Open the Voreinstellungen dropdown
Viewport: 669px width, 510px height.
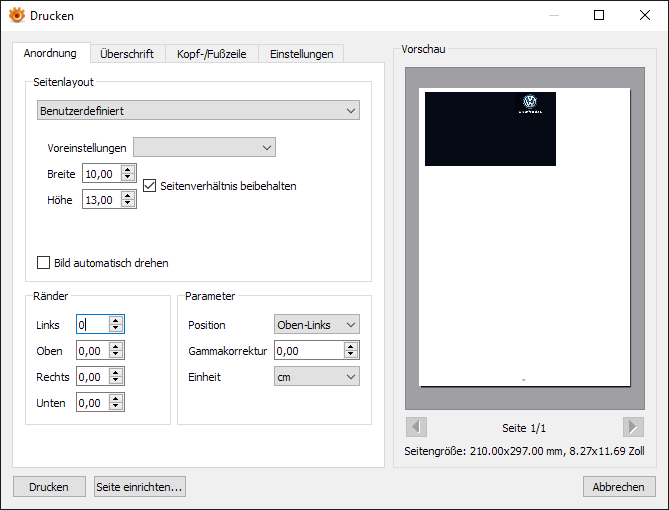(x=204, y=147)
